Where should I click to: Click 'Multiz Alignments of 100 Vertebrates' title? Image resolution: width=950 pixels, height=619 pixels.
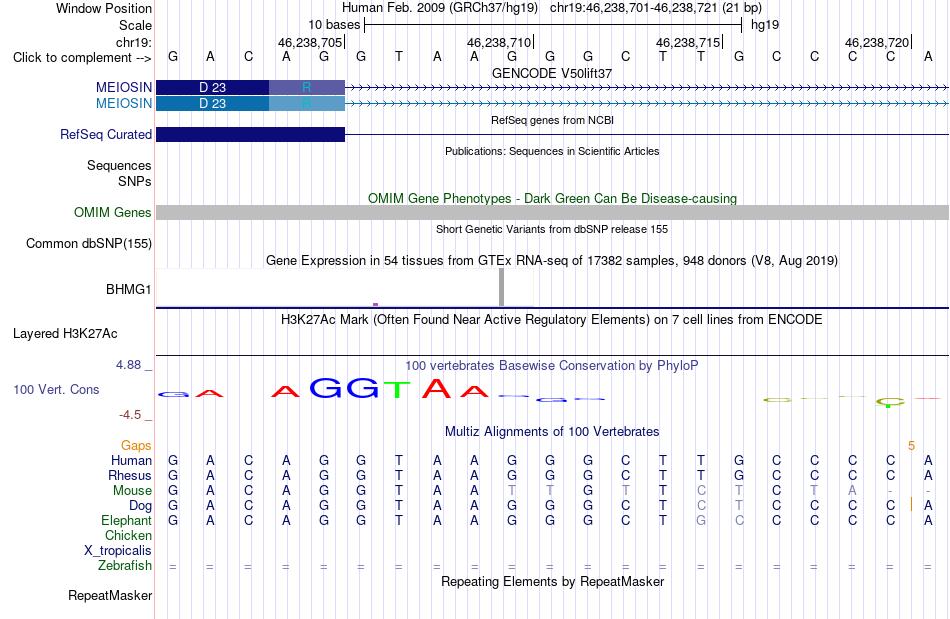(552, 431)
